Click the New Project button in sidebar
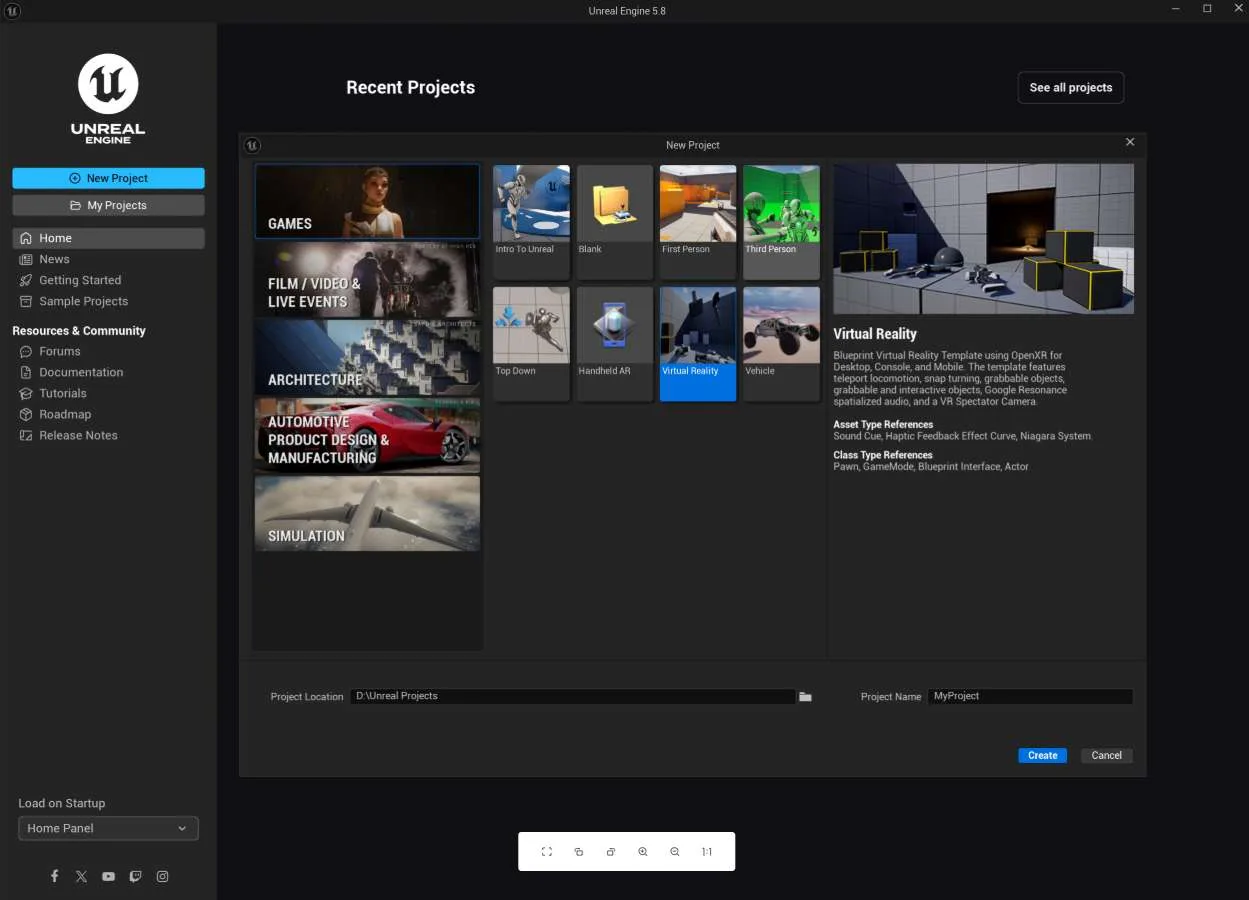Screen dimensions: 1249x900 (108, 178)
